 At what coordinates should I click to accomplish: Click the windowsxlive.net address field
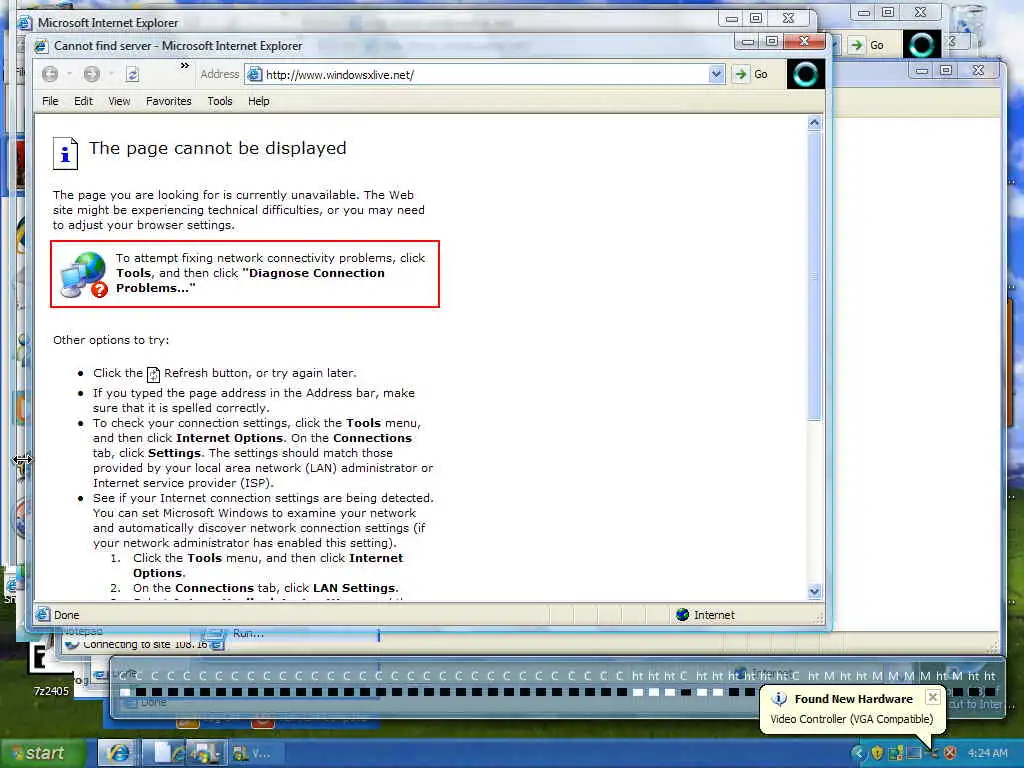pos(485,74)
